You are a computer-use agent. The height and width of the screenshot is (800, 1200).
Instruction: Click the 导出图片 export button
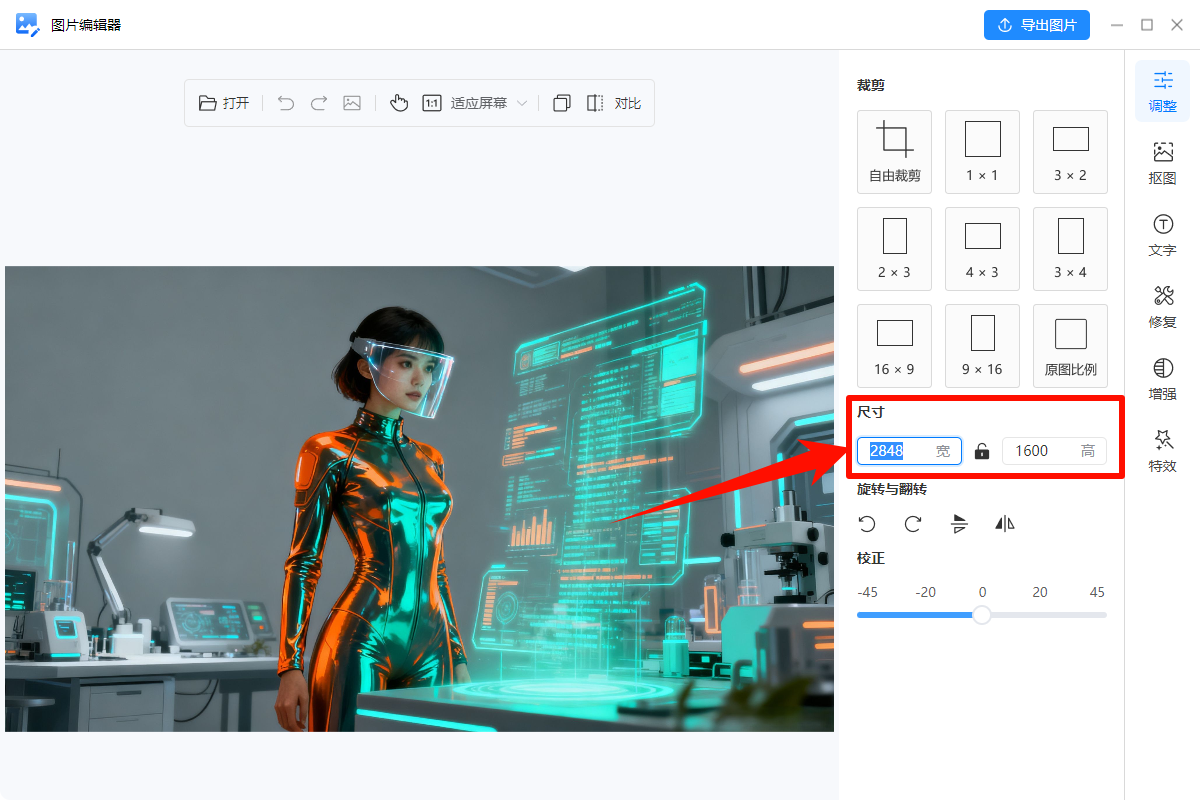pos(1036,25)
